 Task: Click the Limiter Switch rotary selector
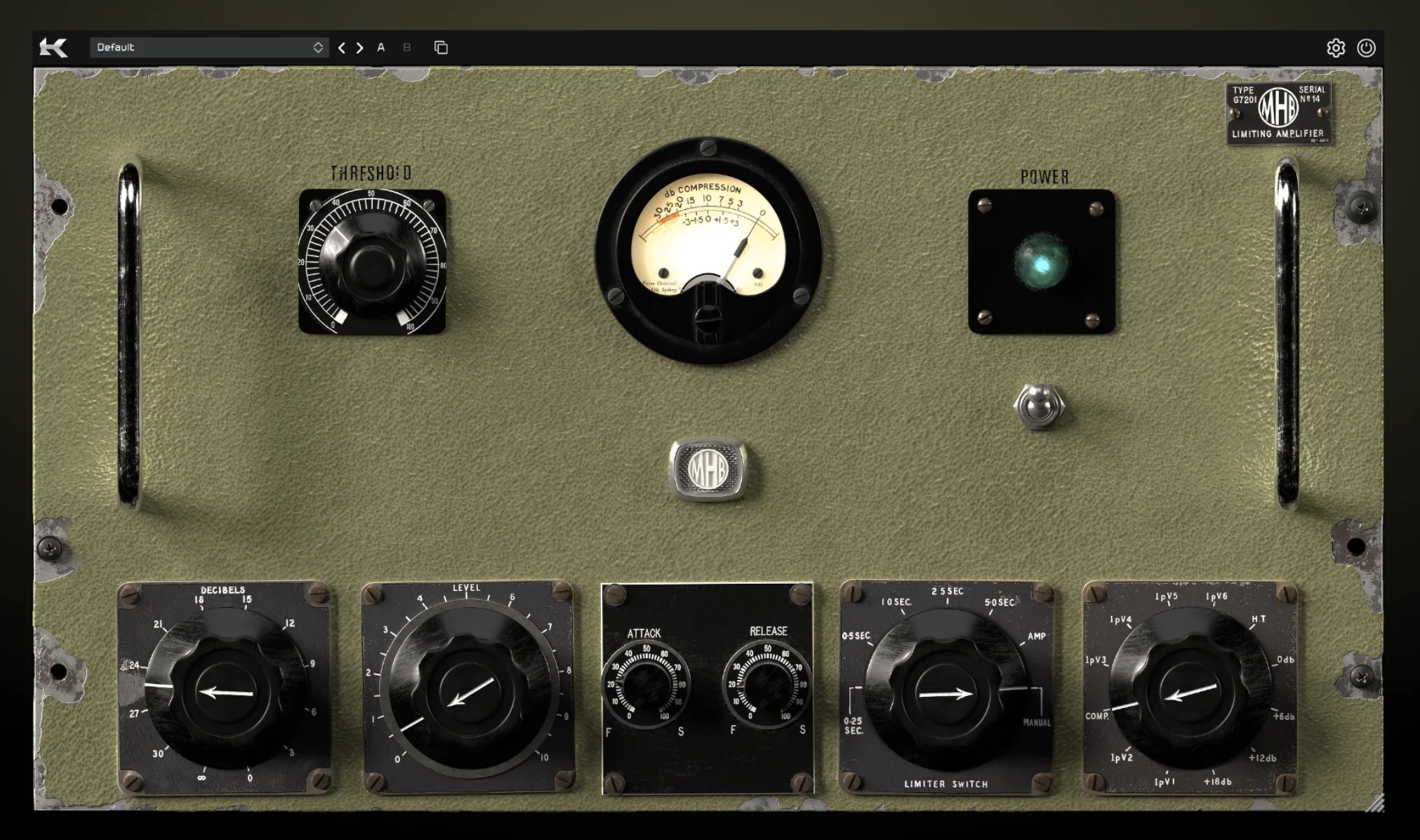point(945,694)
